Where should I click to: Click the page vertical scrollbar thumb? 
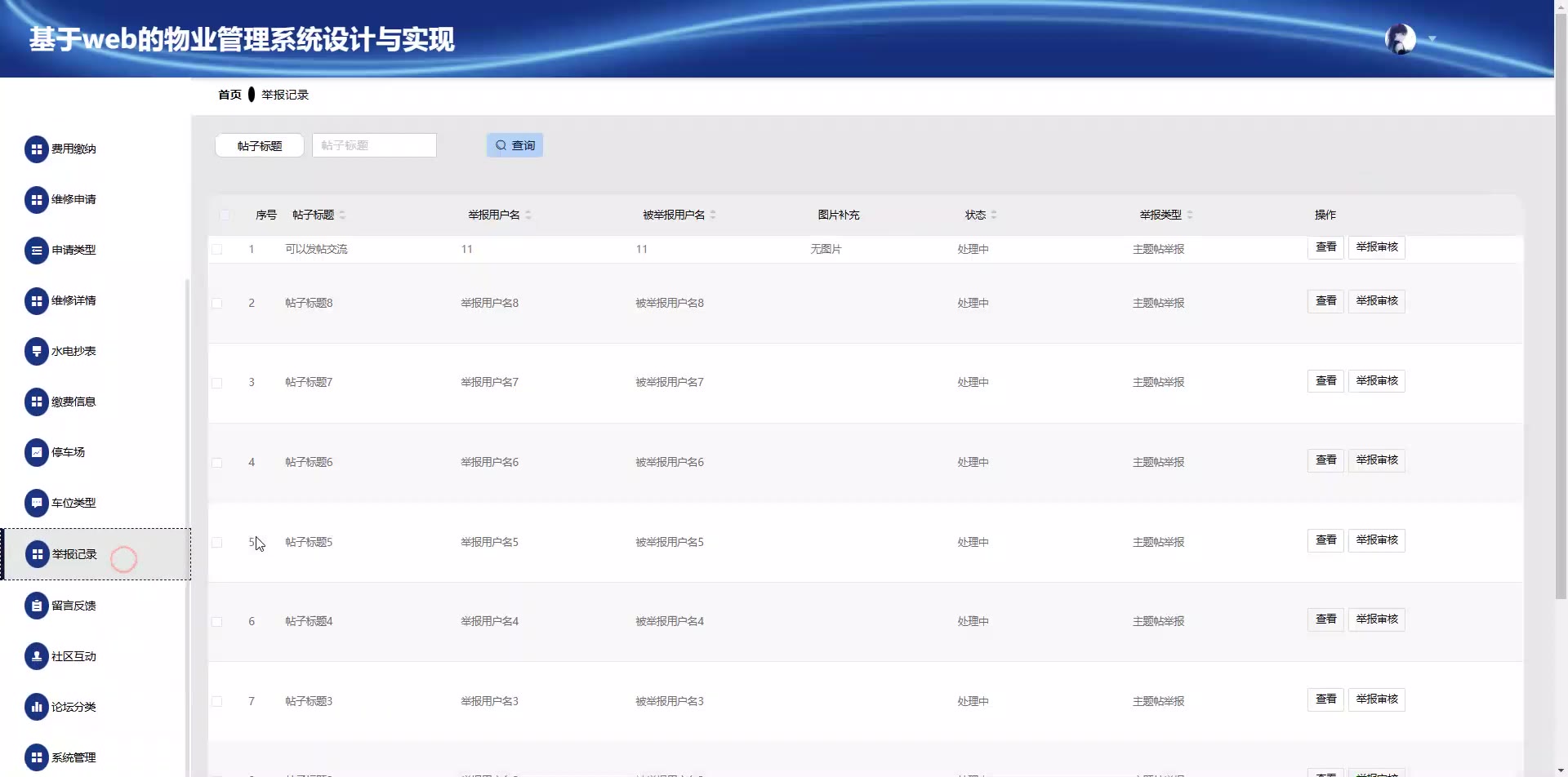pos(1561,326)
